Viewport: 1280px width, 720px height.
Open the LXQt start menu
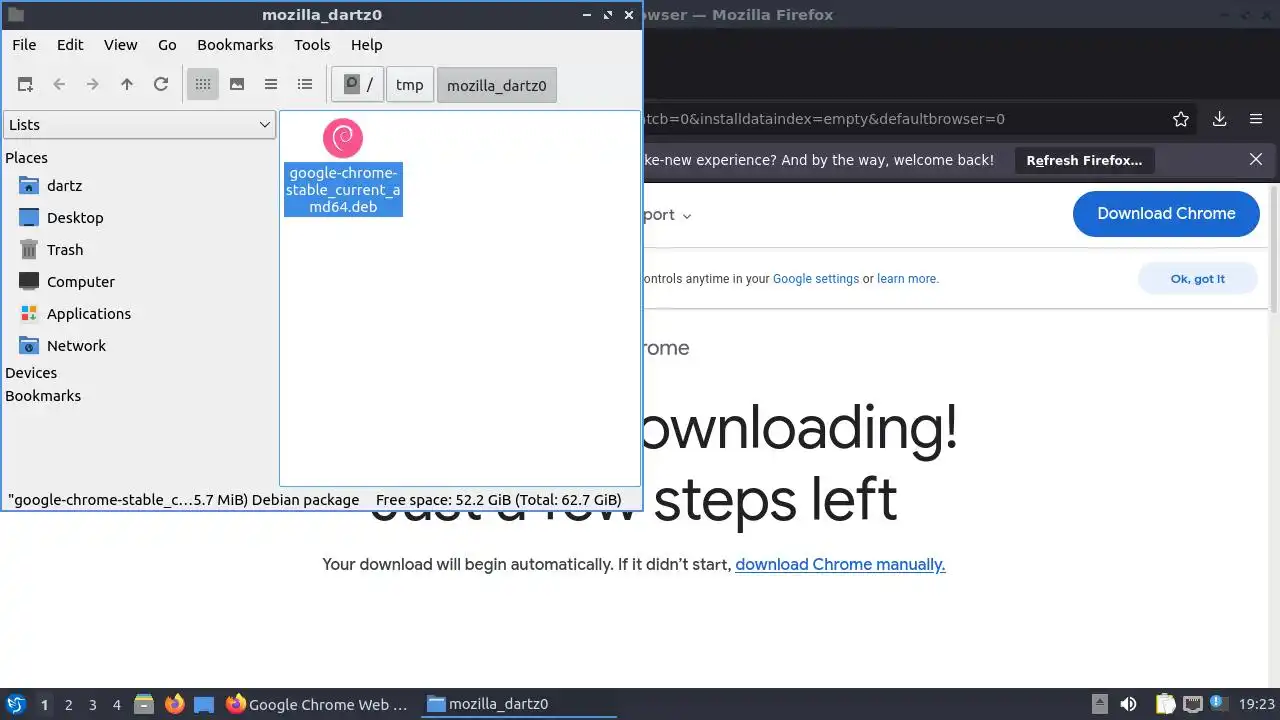coord(15,704)
